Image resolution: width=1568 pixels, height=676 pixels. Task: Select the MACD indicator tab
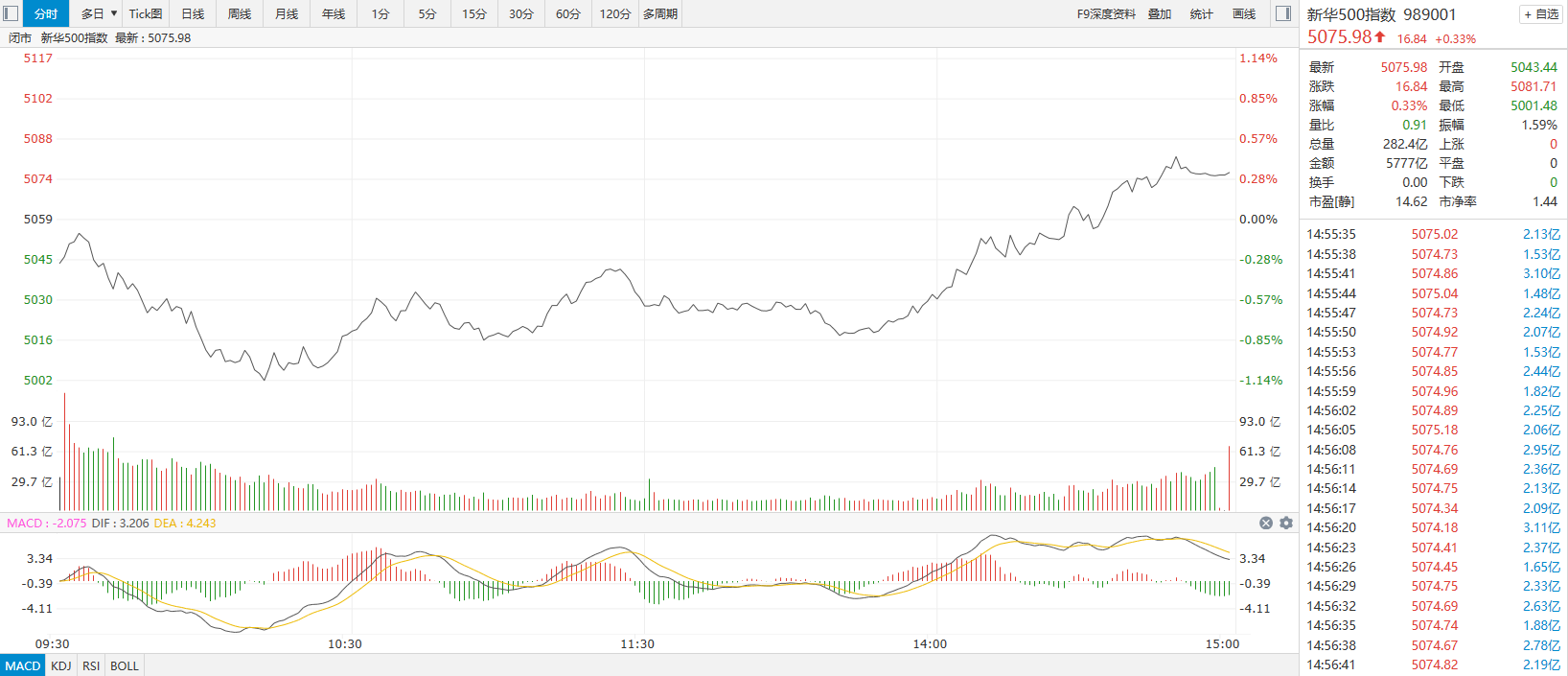(23, 665)
